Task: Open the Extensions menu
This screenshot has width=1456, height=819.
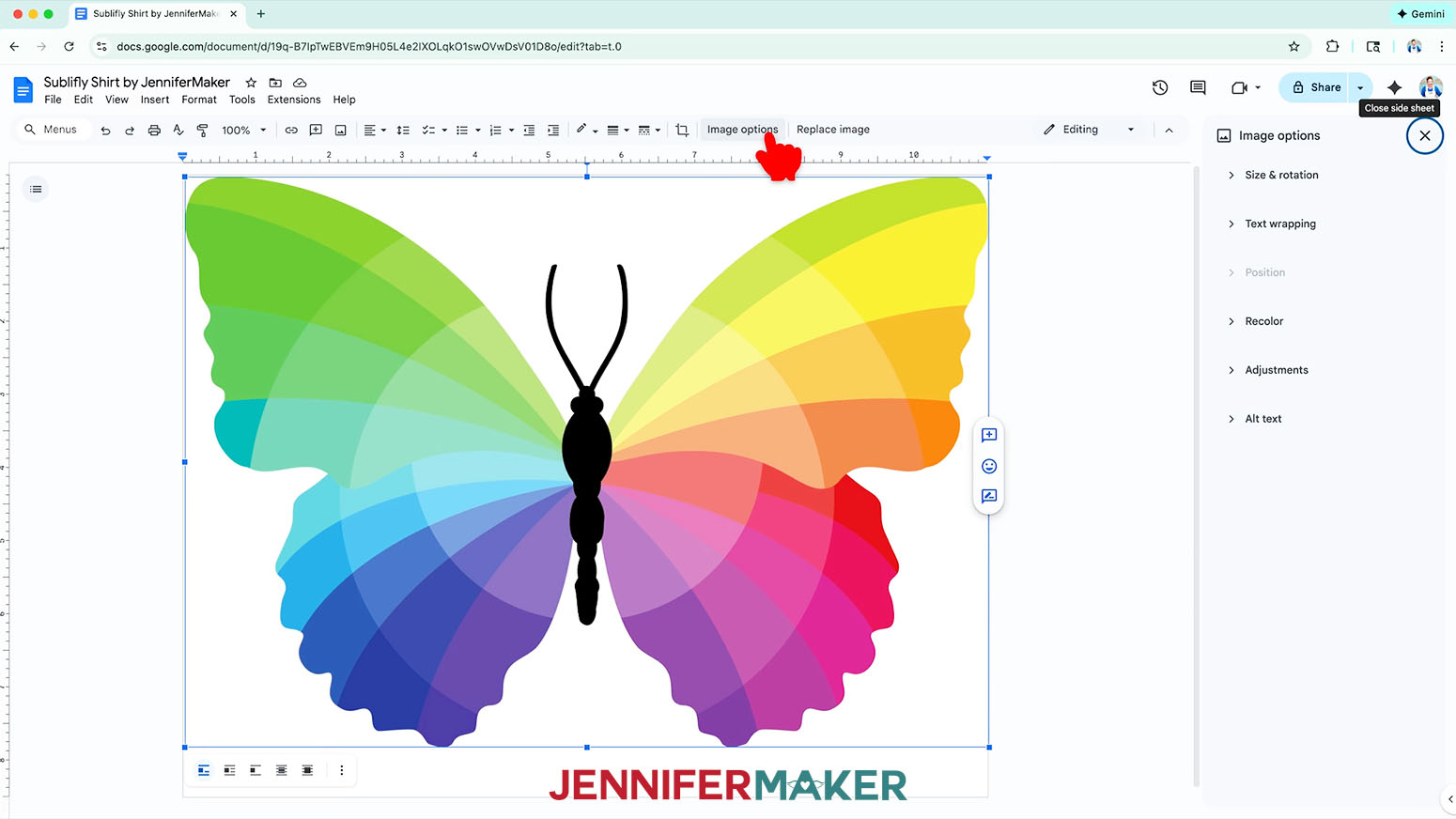Action: click(x=294, y=100)
